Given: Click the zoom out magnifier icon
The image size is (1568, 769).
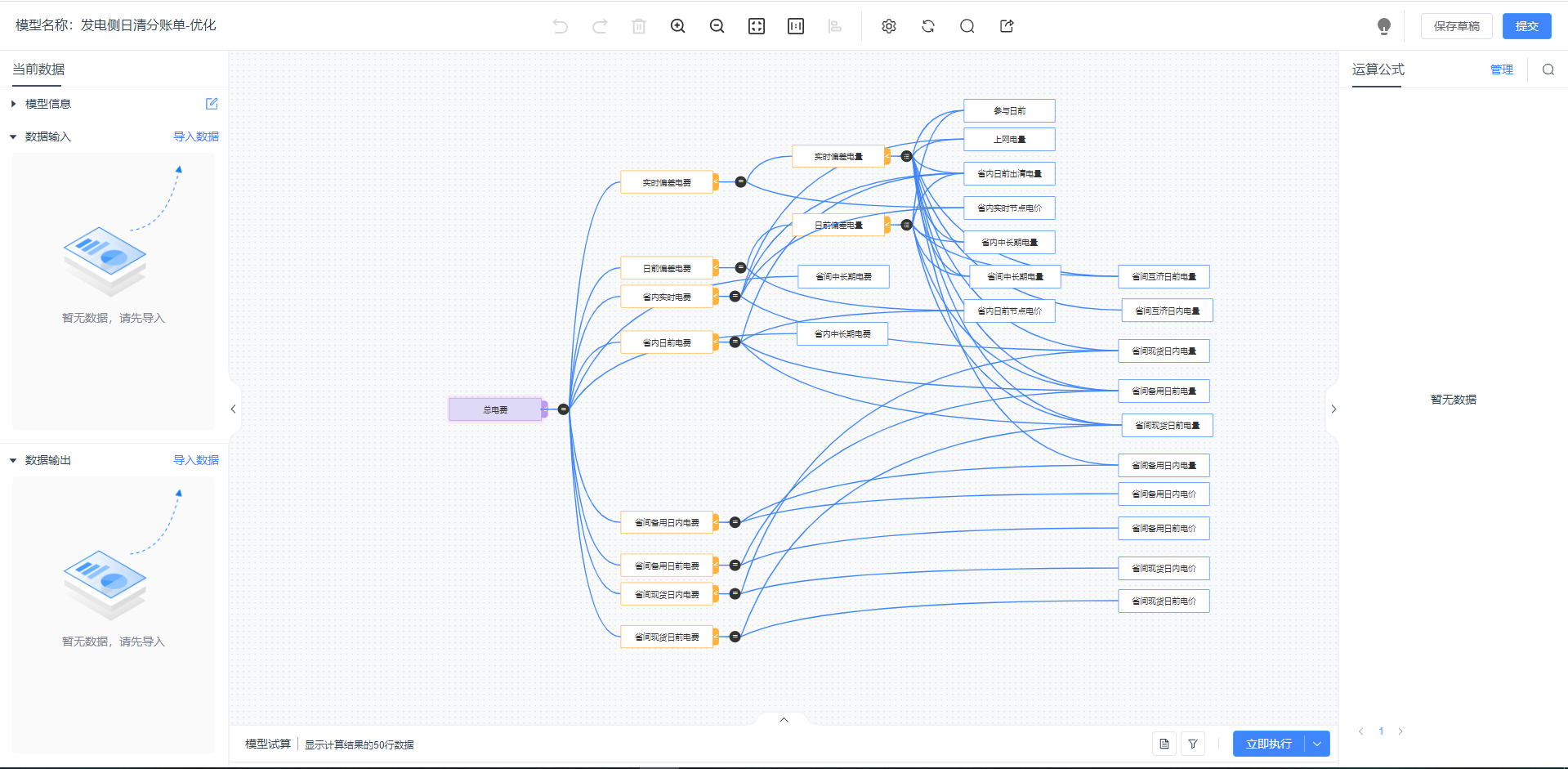Looking at the screenshot, I should click(717, 26).
